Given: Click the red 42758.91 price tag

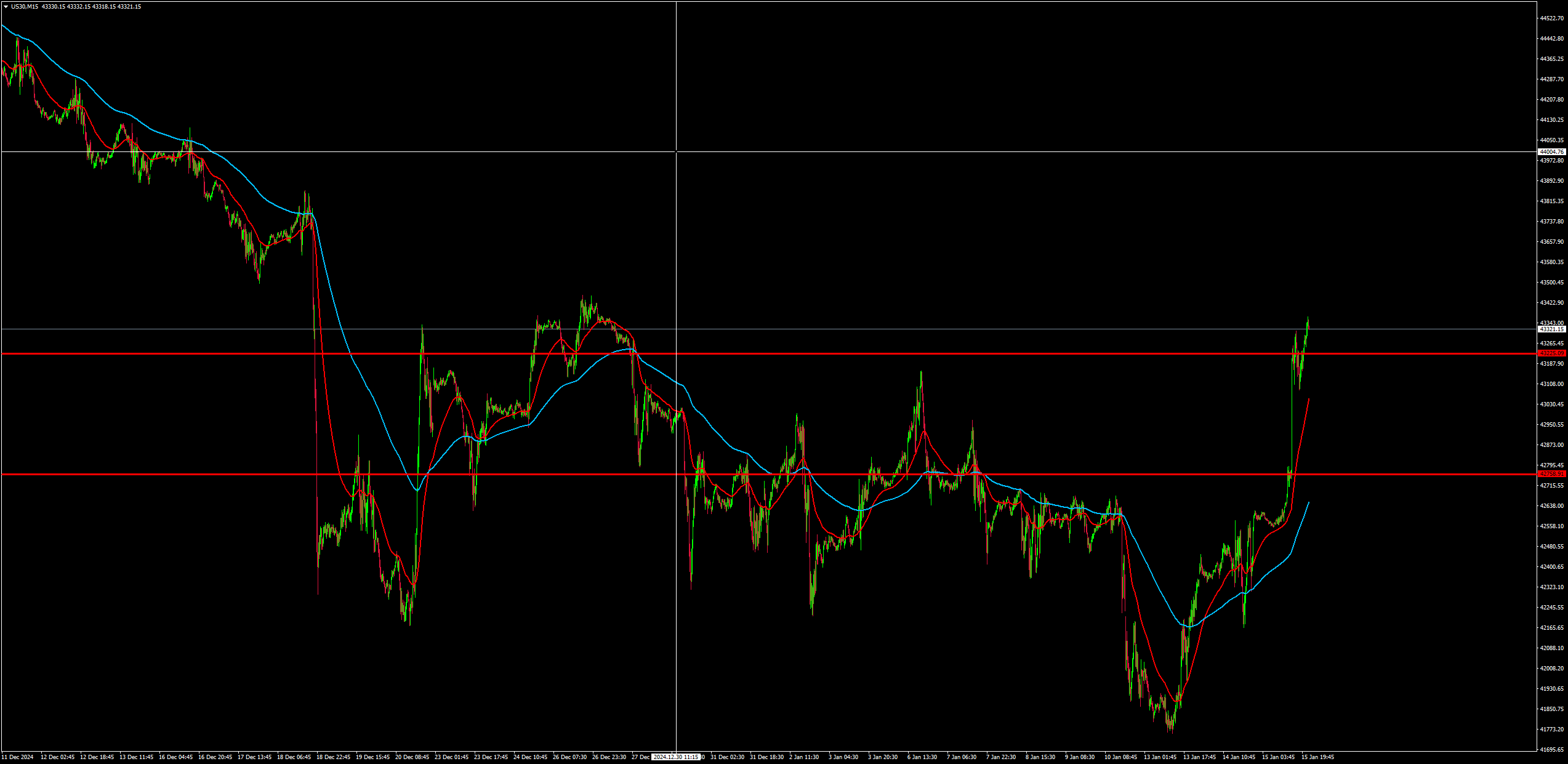Looking at the screenshot, I should coord(1551,474).
